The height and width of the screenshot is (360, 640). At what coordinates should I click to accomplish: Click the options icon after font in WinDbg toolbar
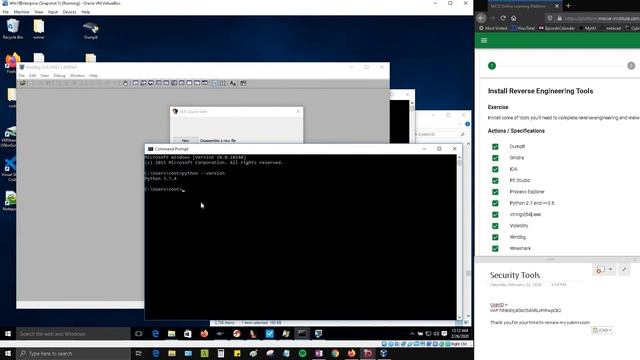[x=243, y=83]
